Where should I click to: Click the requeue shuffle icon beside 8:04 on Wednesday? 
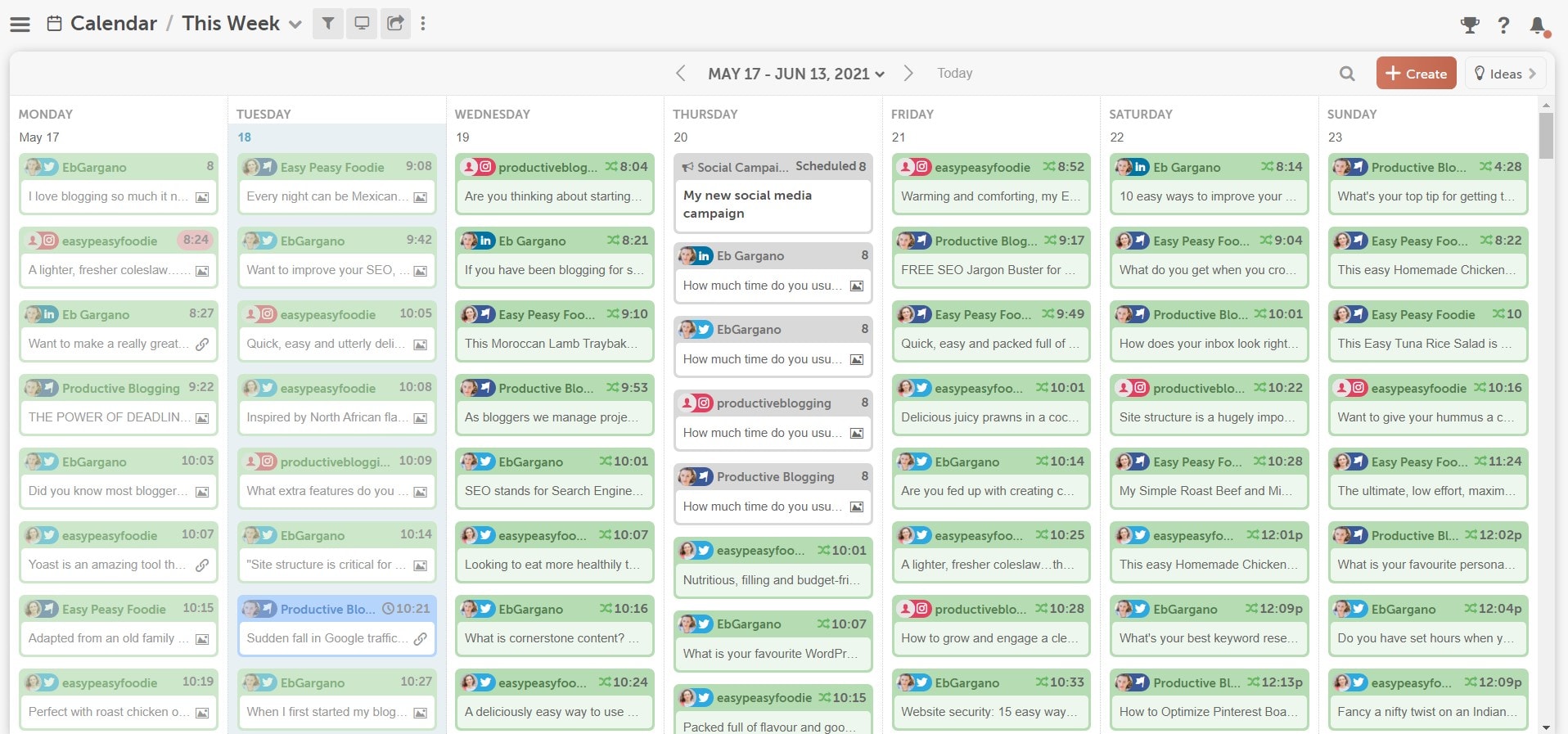tap(611, 166)
